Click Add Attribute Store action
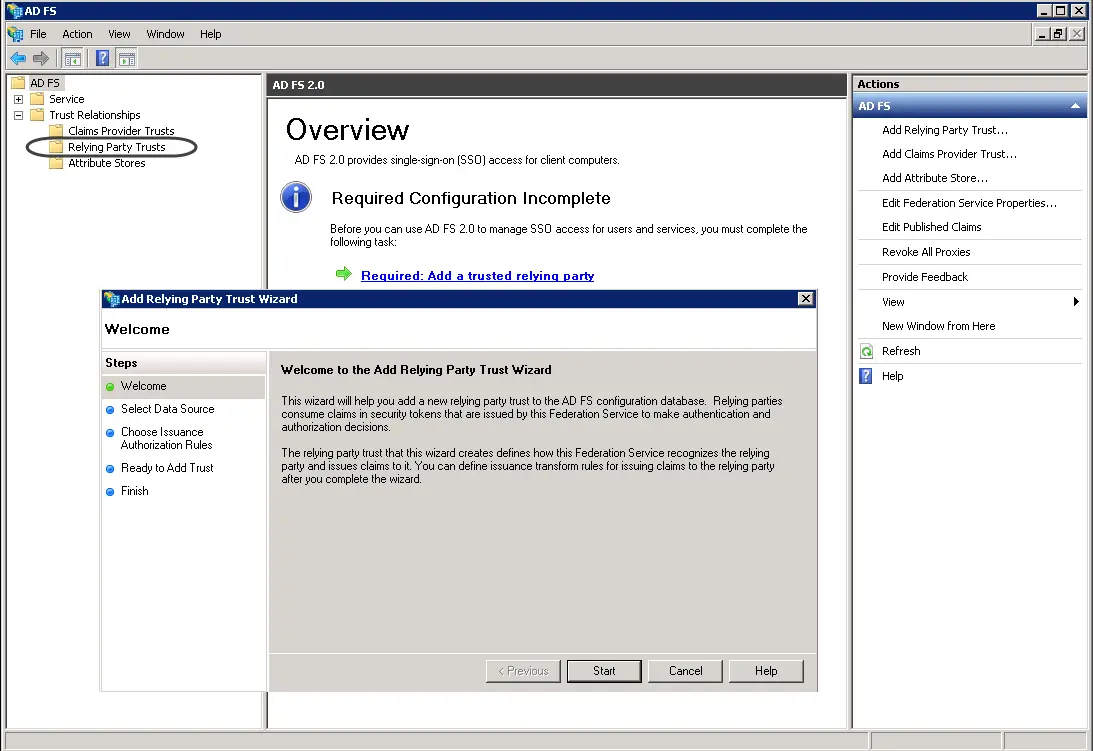This screenshot has width=1093, height=751. (934, 179)
